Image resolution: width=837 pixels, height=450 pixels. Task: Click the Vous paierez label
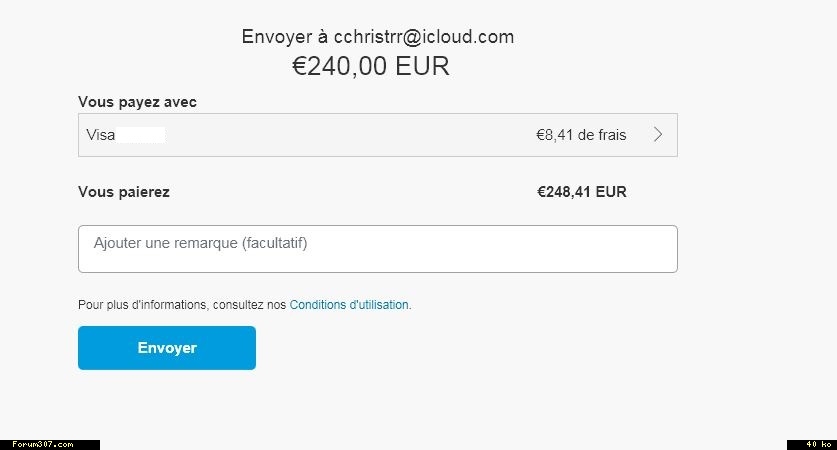point(124,192)
